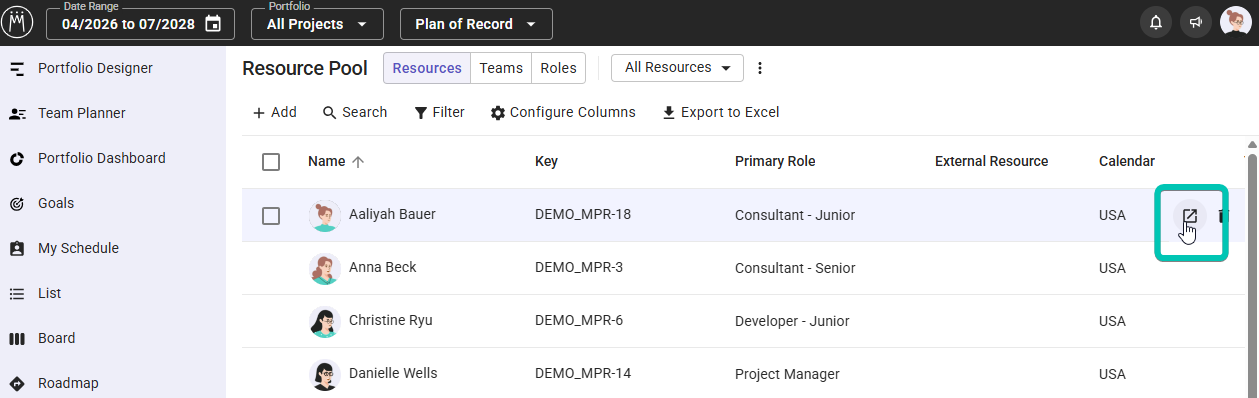The width and height of the screenshot is (1259, 398).
Task: Select the name Christine Ryu
Action: (x=391, y=321)
